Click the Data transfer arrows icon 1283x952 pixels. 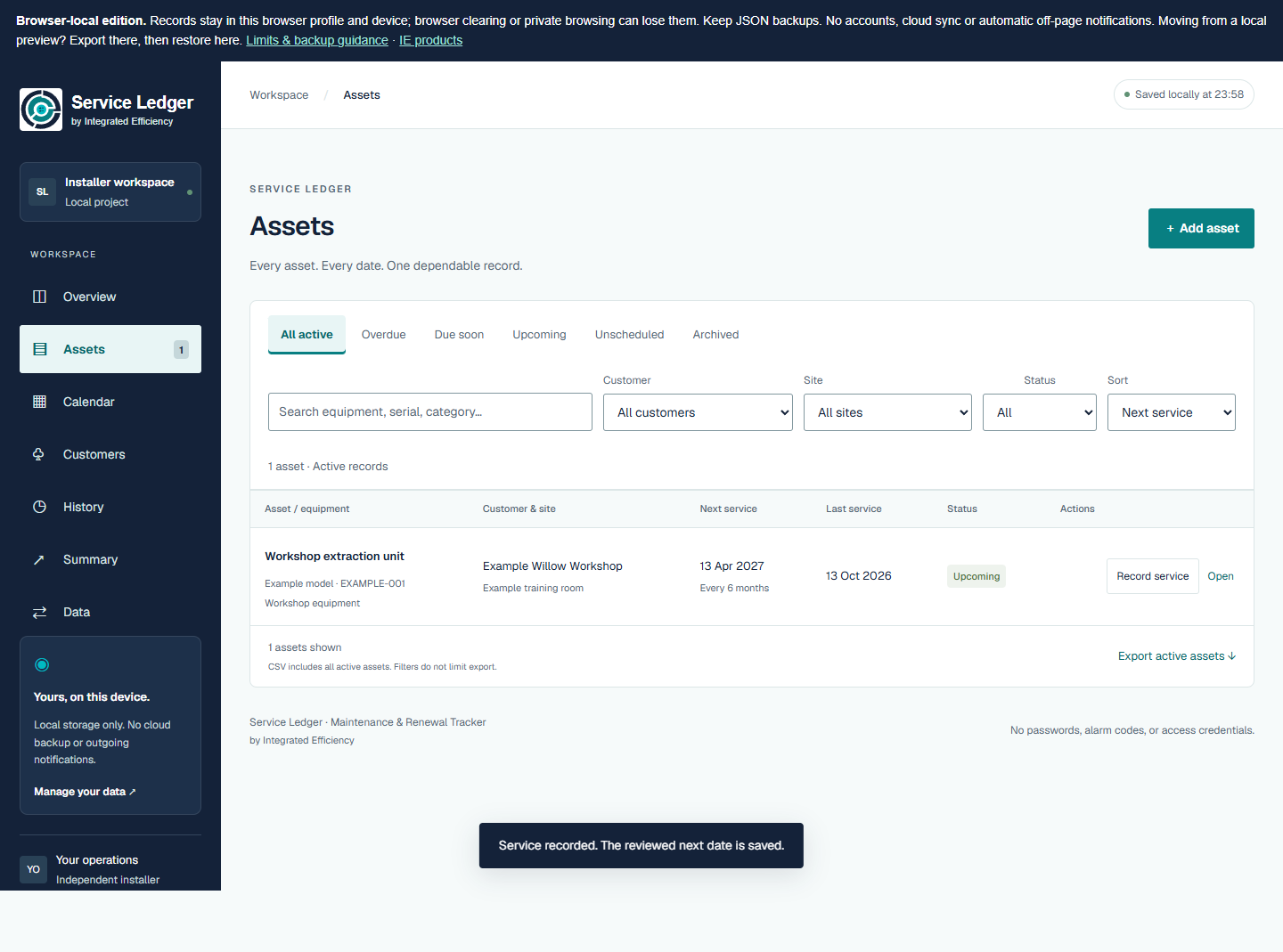(x=39, y=612)
